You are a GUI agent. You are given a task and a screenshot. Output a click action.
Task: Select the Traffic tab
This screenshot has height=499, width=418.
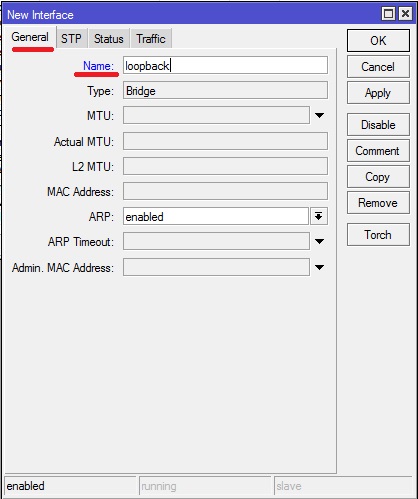pyautogui.click(x=151, y=39)
